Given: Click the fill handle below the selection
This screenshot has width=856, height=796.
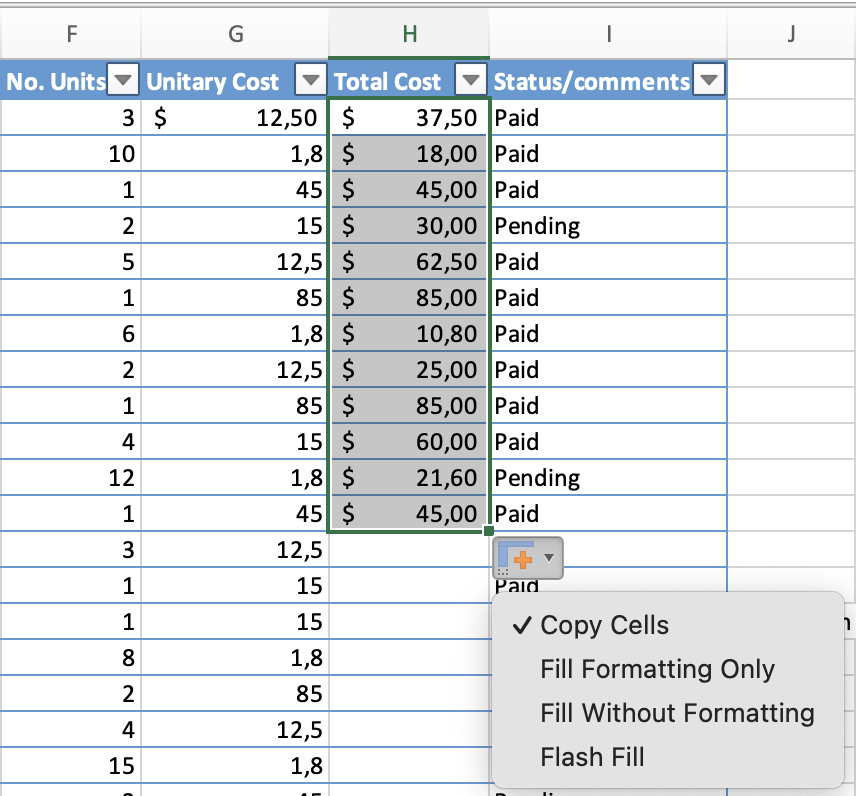Looking at the screenshot, I should [488, 531].
